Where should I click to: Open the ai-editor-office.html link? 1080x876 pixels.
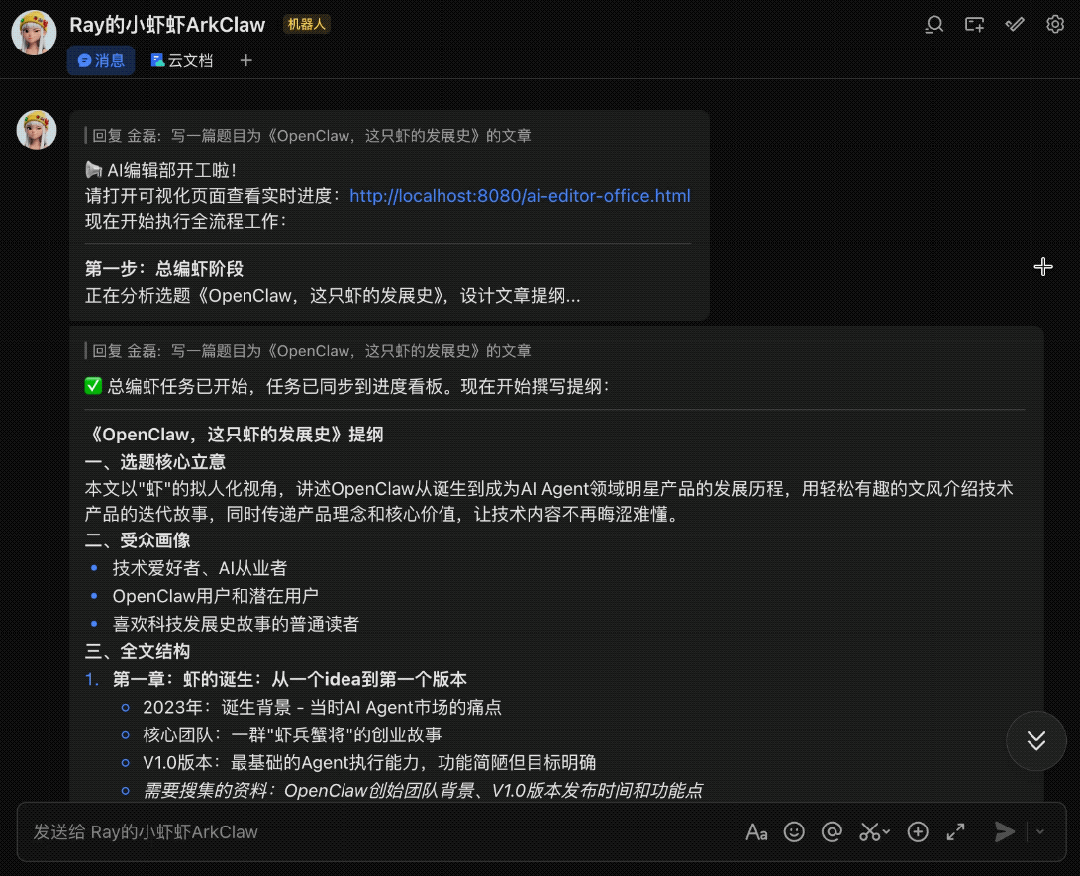[x=518, y=195]
